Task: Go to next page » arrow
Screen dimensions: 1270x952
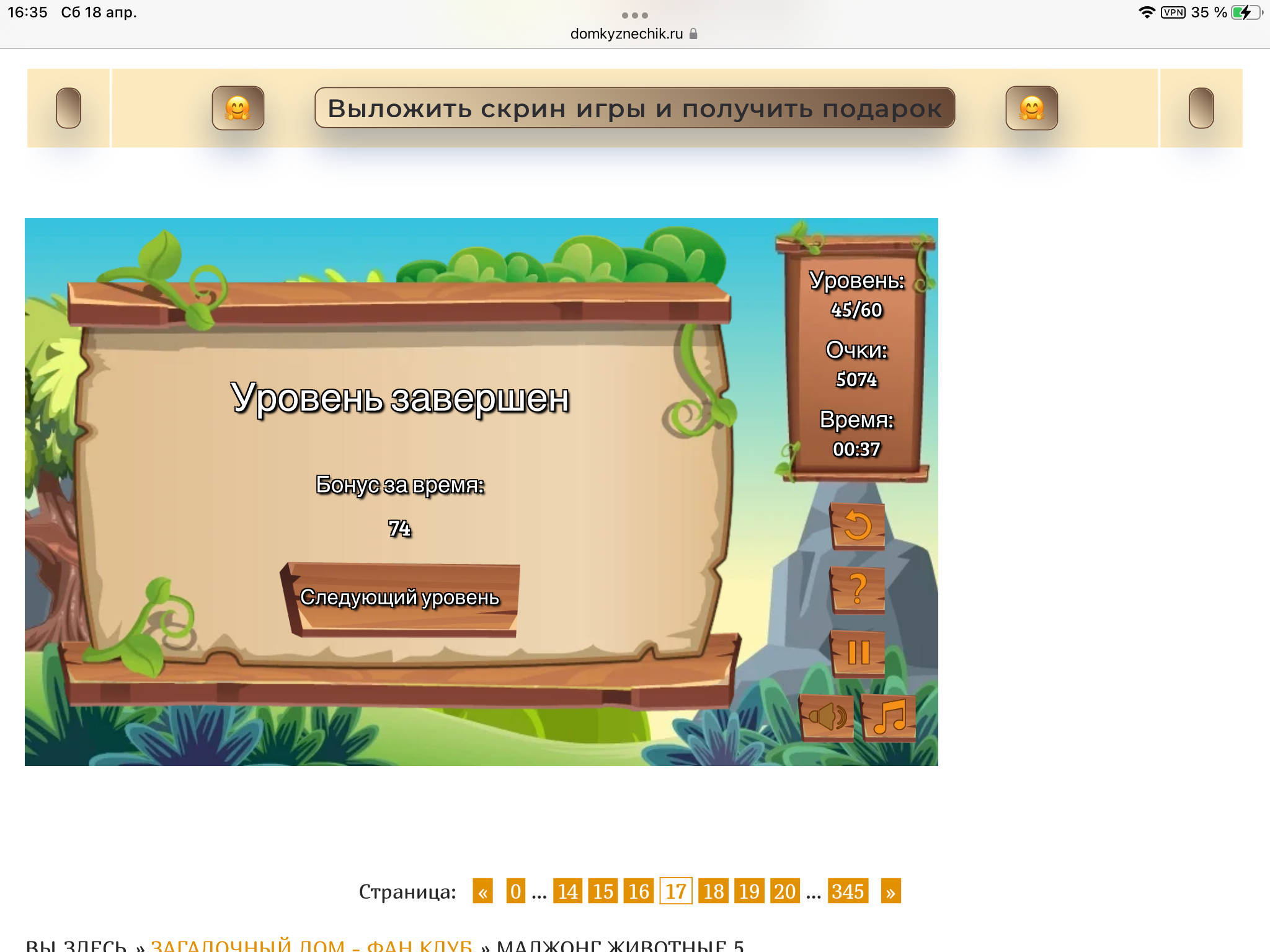Action: pyautogui.click(x=890, y=891)
